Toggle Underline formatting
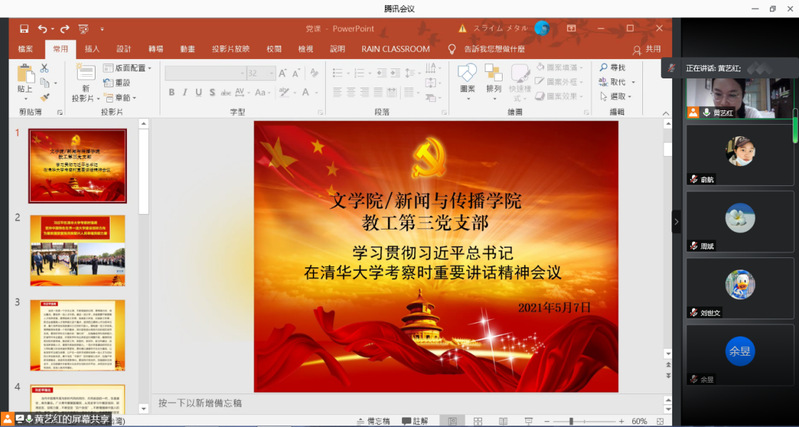Screen dimensions: 799x427 pos(198,92)
